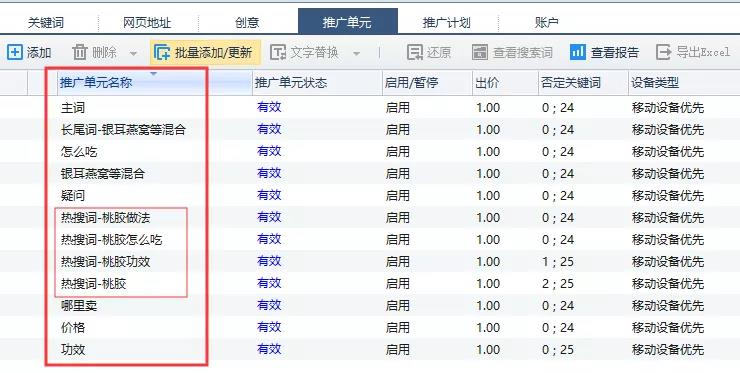
Task: Click 有效 status link for 主词
Action: 269,107
